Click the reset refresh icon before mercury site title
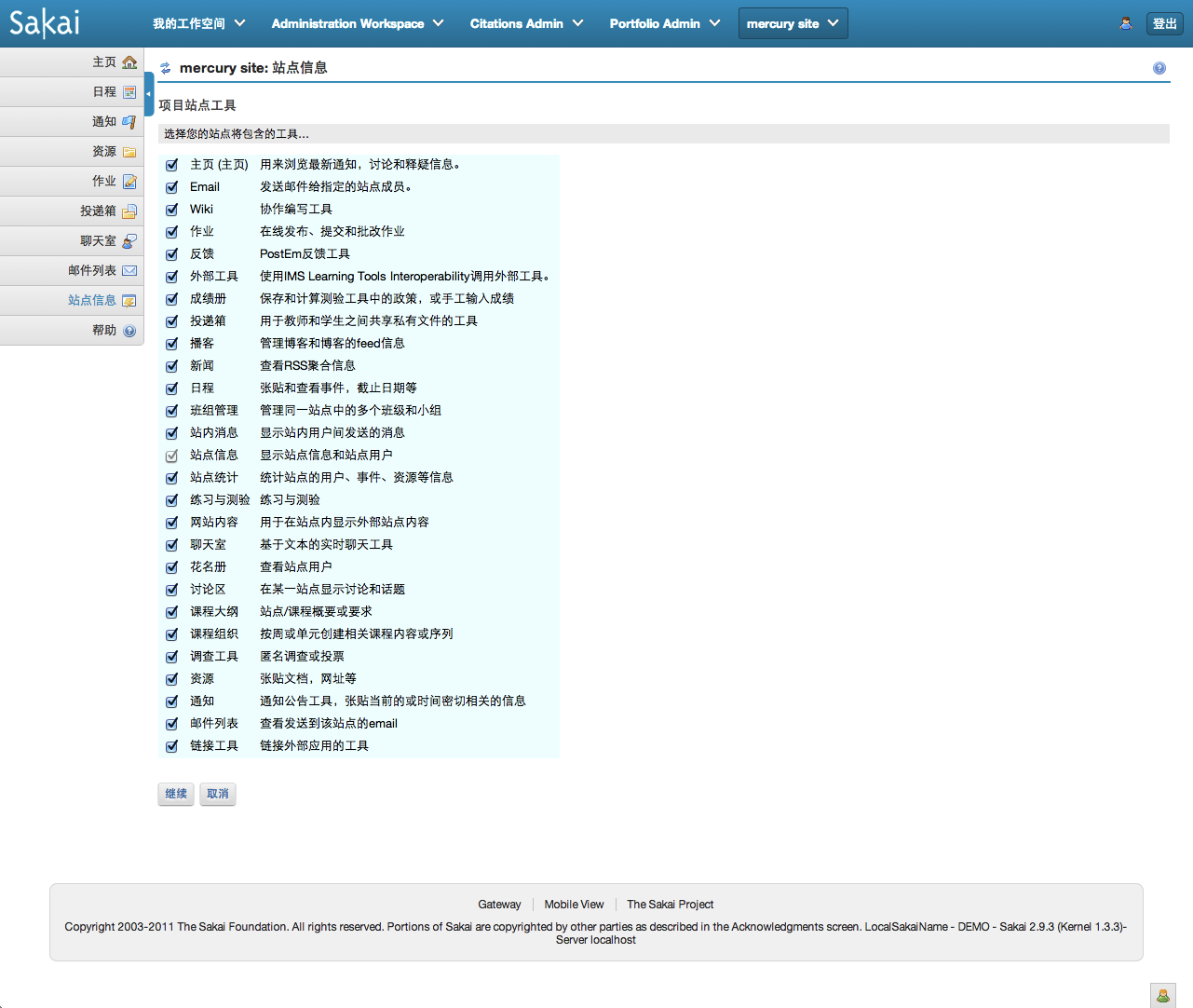This screenshot has width=1193, height=1008. 166,68
